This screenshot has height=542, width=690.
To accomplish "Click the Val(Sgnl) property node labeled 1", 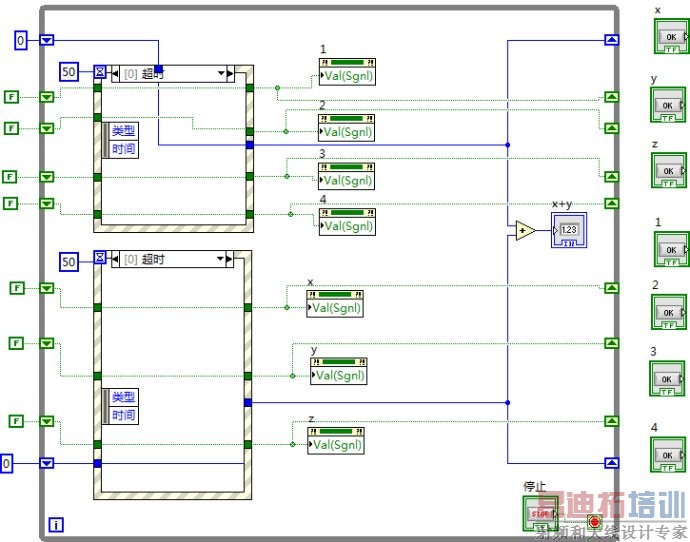I will click(x=347, y=71).
